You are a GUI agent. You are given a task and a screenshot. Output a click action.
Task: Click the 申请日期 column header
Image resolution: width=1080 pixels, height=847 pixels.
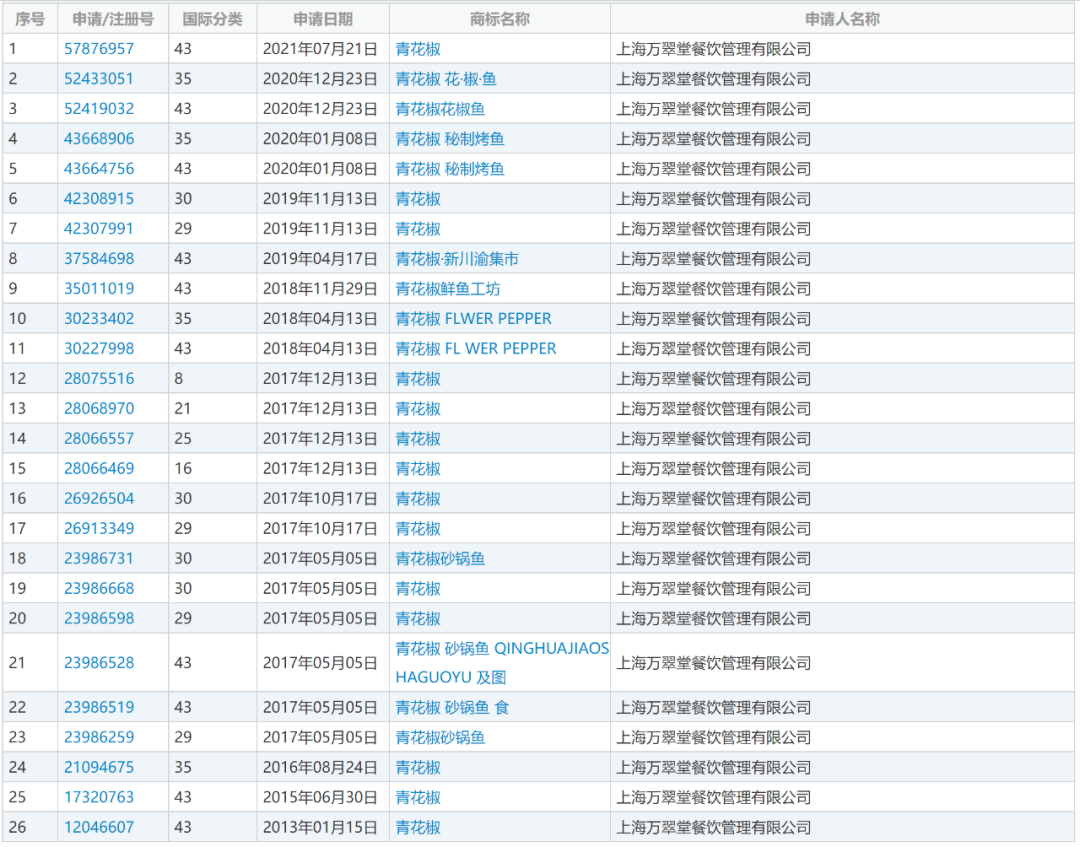tap(323, 19)
